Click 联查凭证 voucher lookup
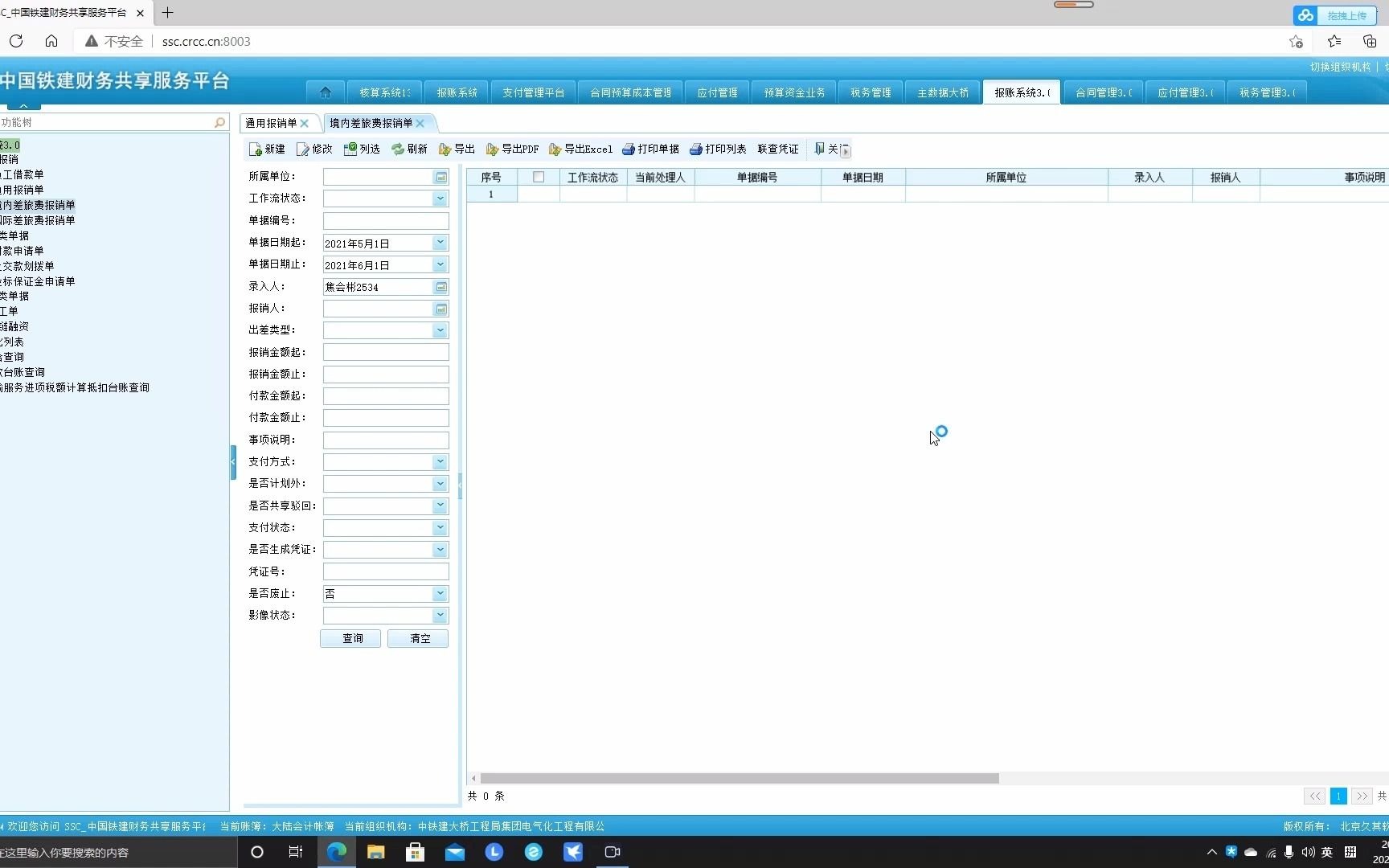The width and height of the screenshot is (1389, 868). [x=778, y=149]
